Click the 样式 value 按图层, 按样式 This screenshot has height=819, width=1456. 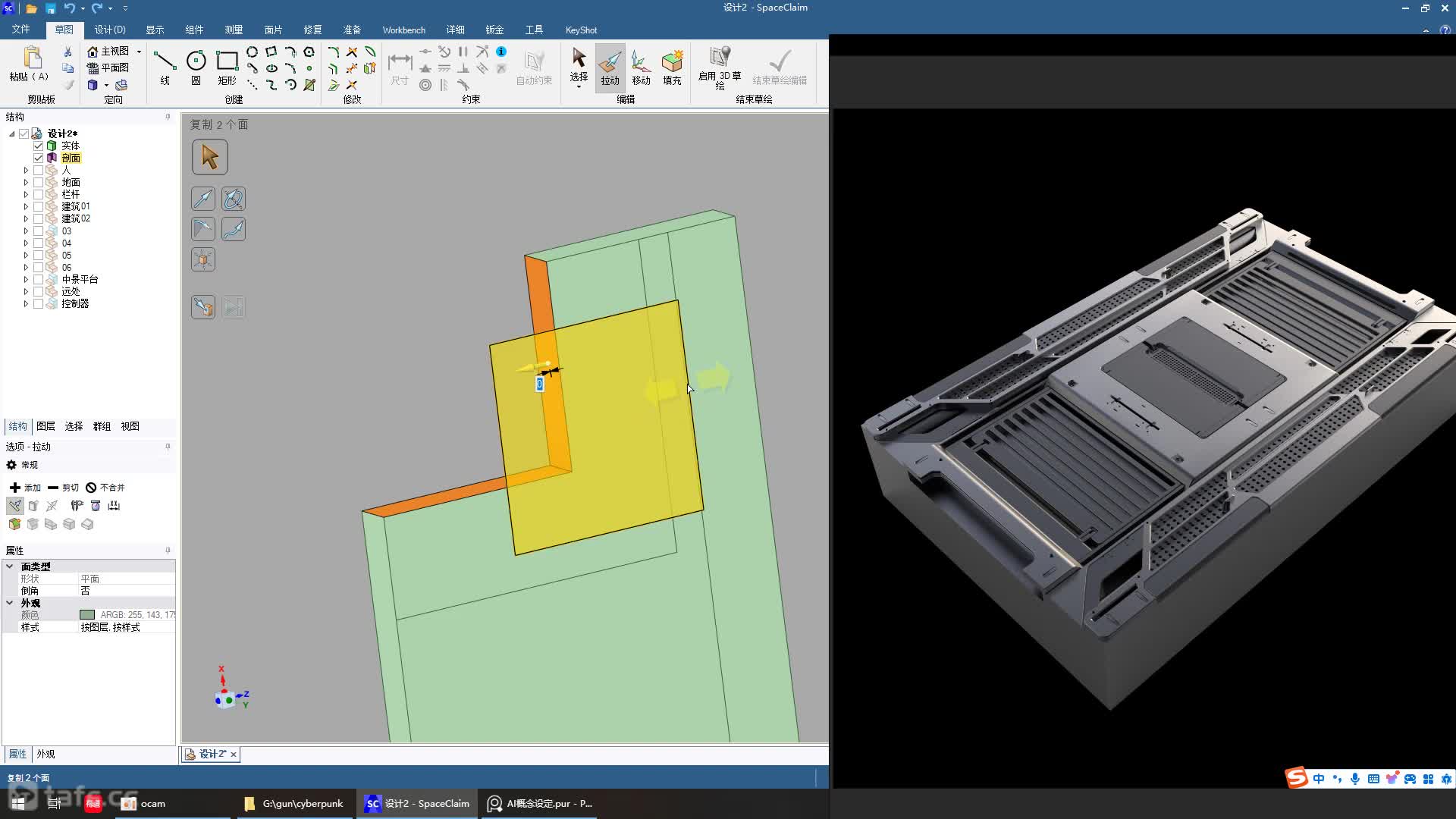click(111, 627)
